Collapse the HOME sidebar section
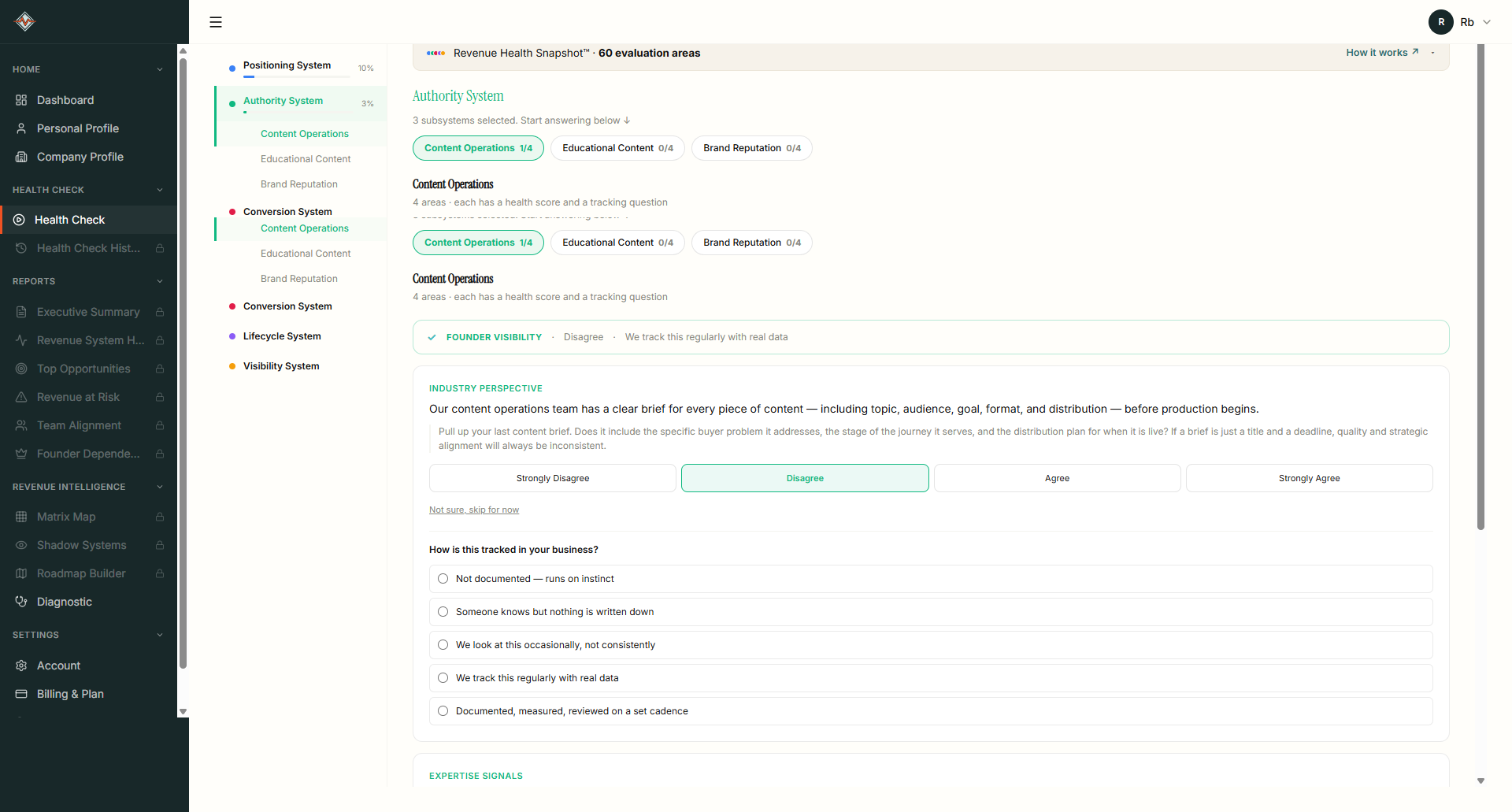The height and width of the screenshot is (812, 1512). (x=160, y=69)
